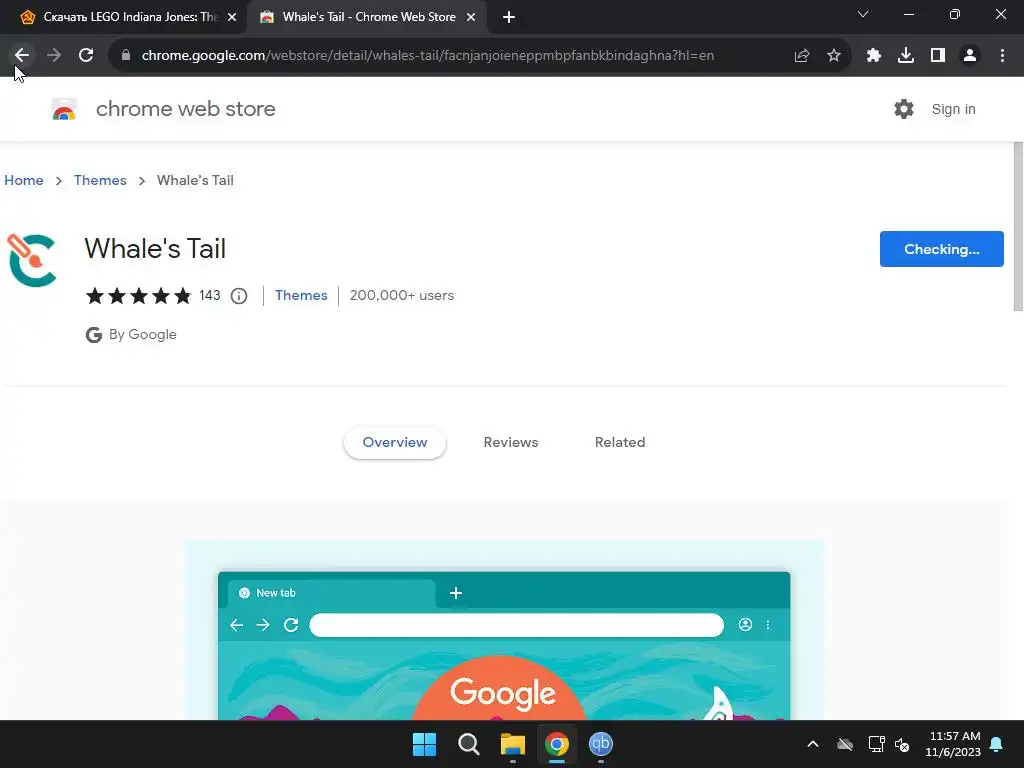Viewport: 1024px width, 768px height.
Task: Show hidden system tray icons chevron
Action: pyautogui.click(x=813, y=744)
